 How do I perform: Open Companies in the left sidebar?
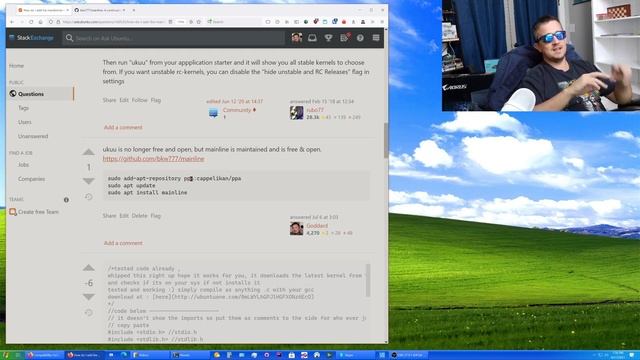click(x=31, y=179)
